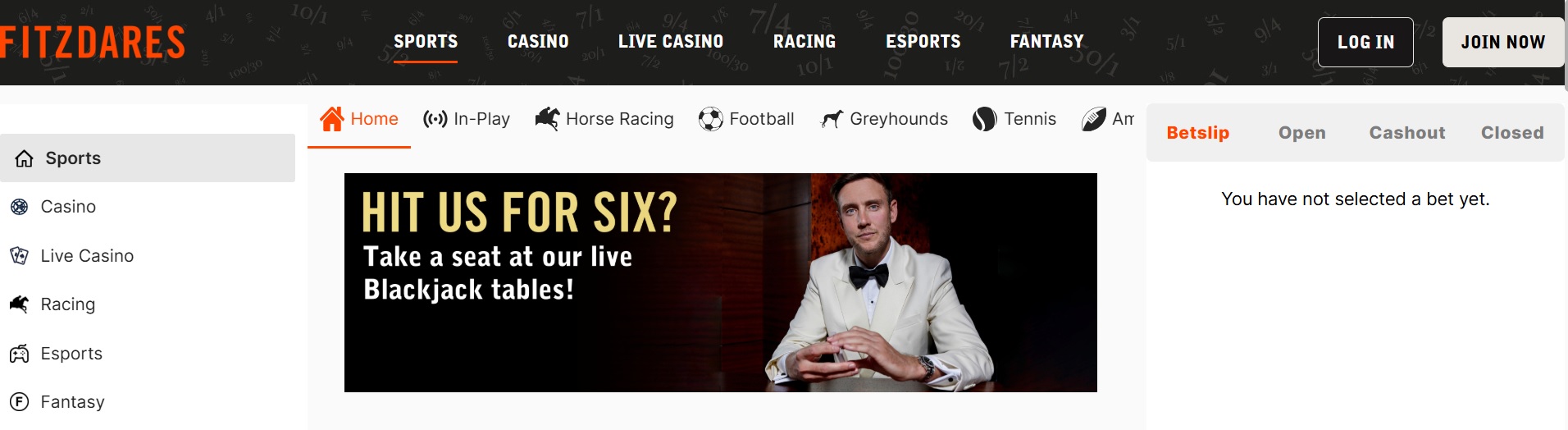Select the Greyhounds dog icon

(x=832, y=120)
